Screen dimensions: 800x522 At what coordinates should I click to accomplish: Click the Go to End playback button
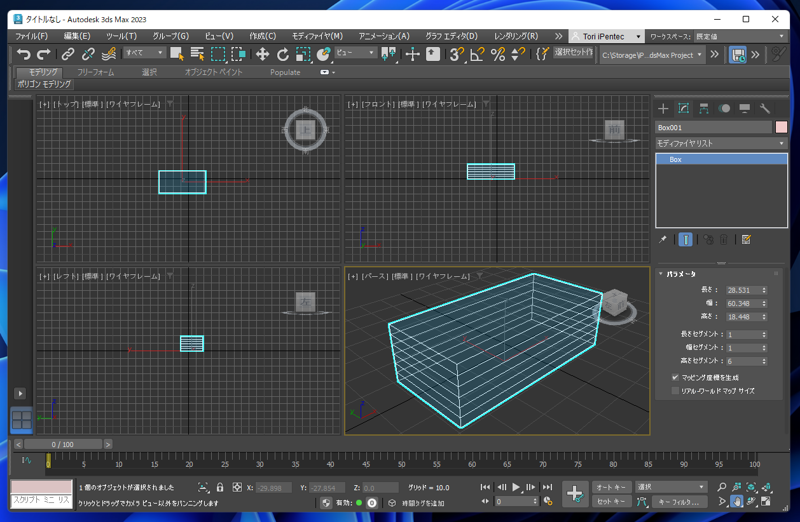(547, 487)
